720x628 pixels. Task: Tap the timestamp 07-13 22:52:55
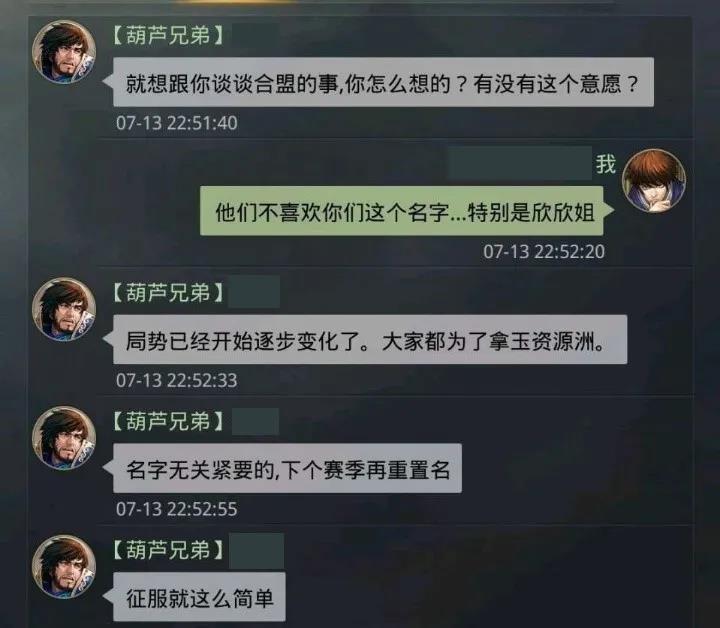click(177, 509)
